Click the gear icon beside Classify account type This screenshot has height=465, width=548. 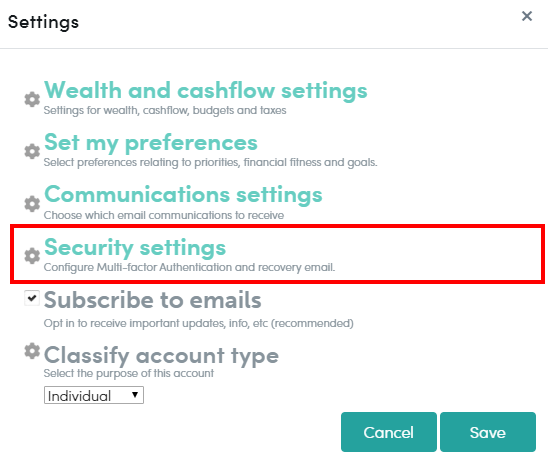(32, 351)
